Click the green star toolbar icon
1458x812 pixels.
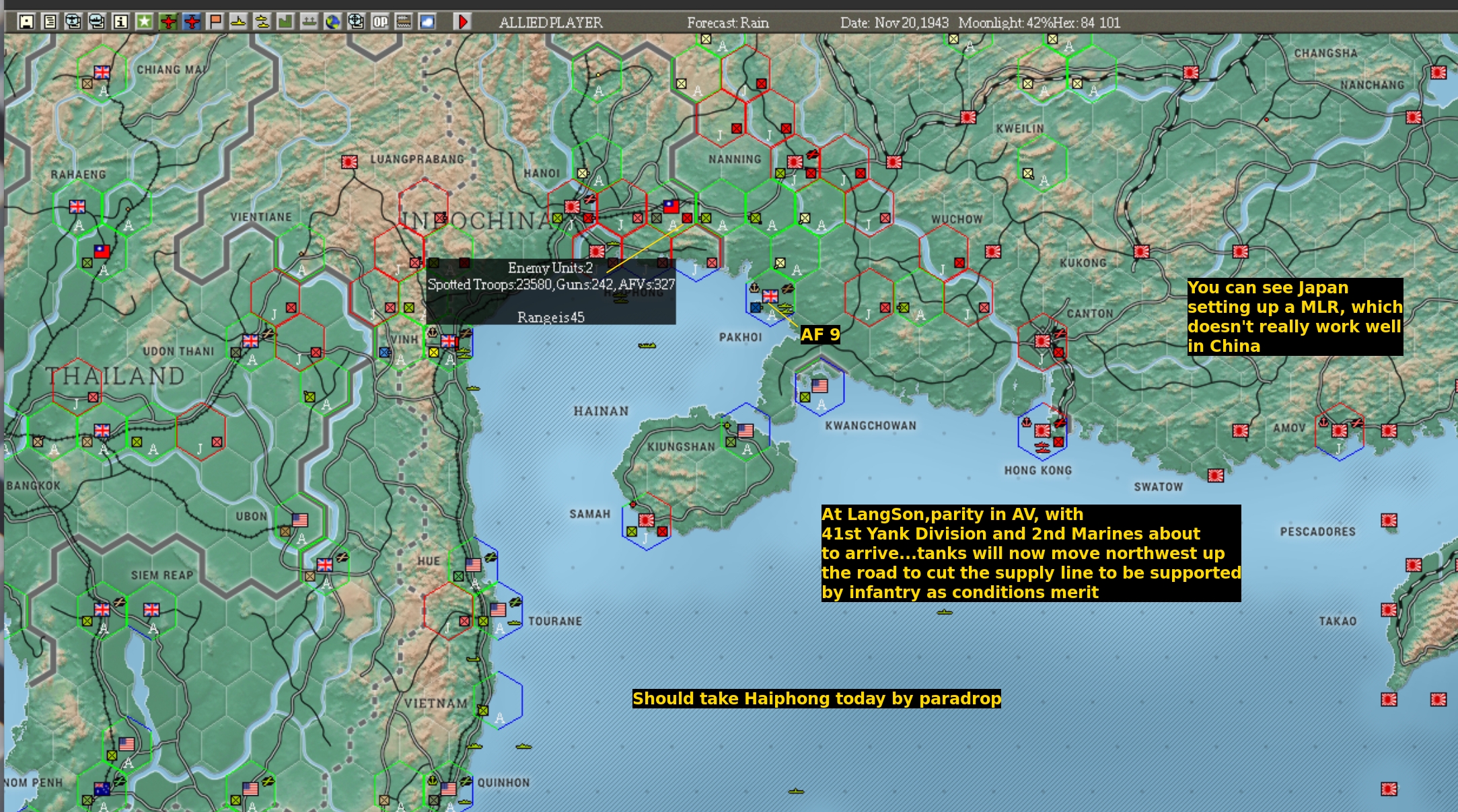click(144, 22)
